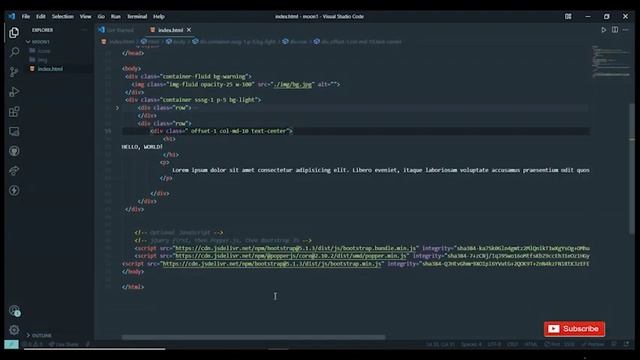The height and width of the screenshot is (360, 640).
Task: Click the popper.min.js URL
Action: [291, 256]
